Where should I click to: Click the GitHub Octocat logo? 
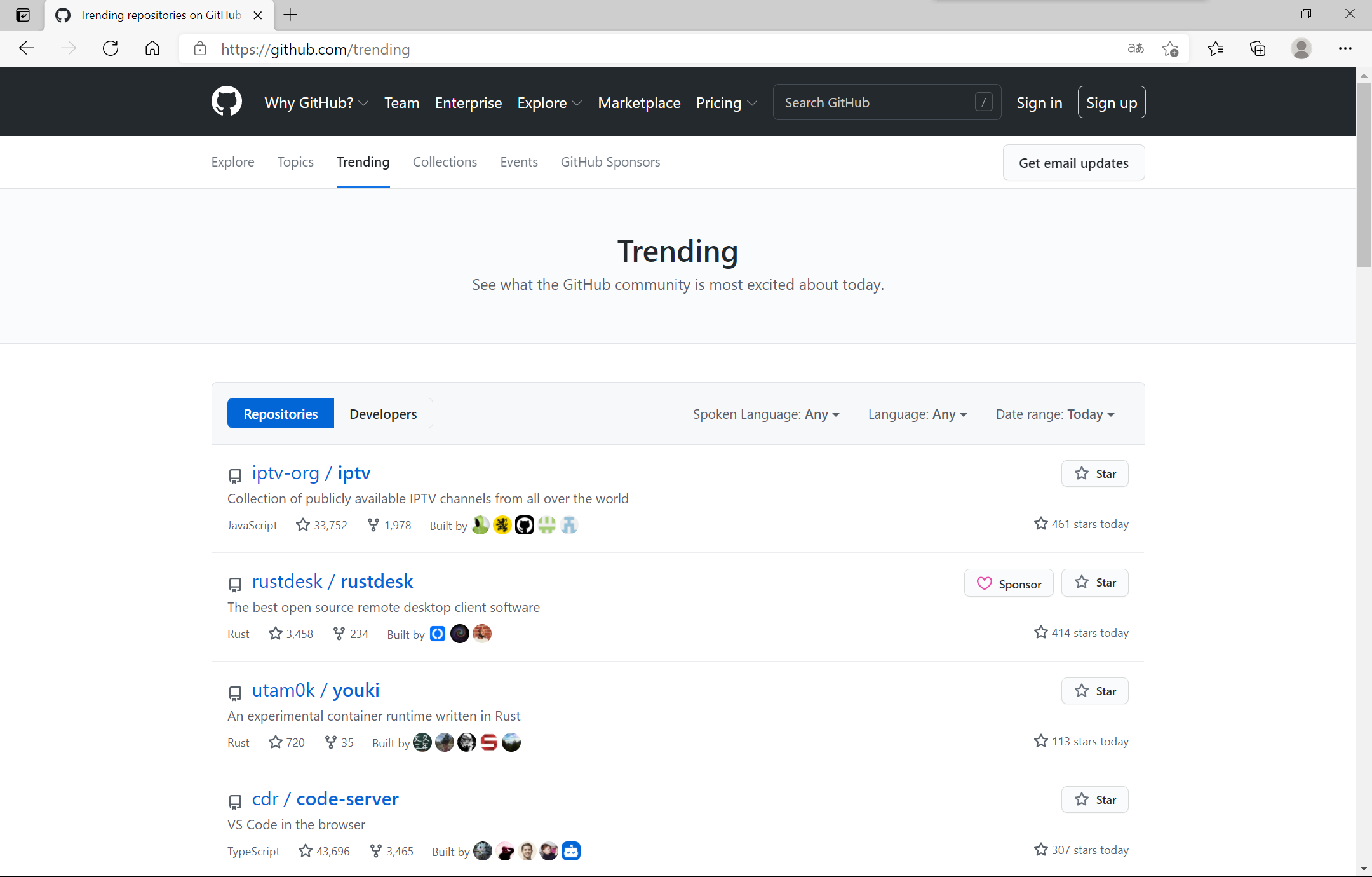(227, 102)
